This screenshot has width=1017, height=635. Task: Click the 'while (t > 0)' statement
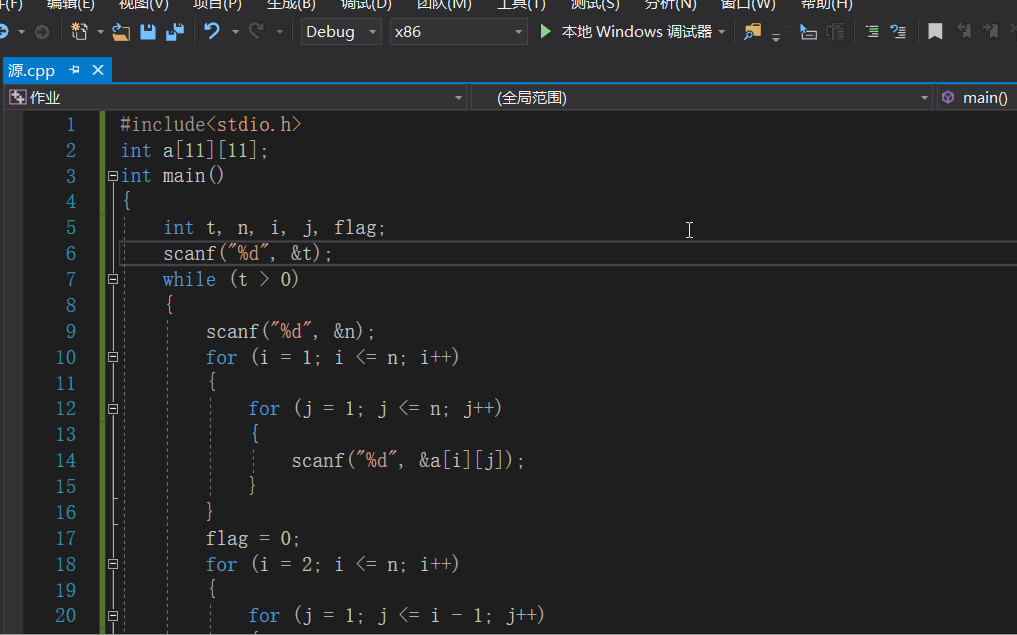(x=231, y=280)
